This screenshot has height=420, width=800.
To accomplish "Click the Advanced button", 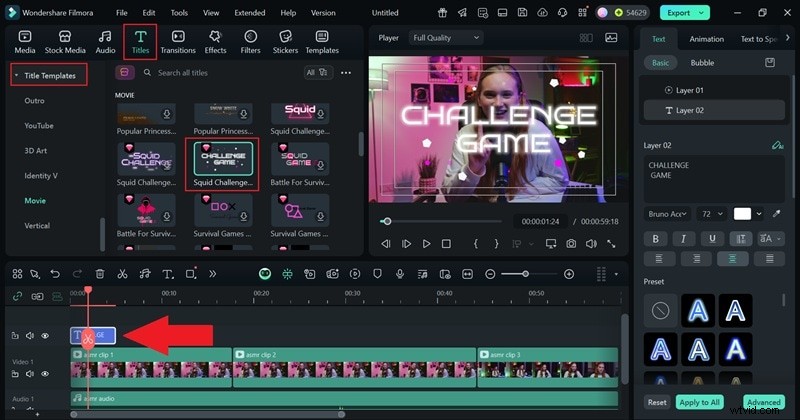I will 764,402.
